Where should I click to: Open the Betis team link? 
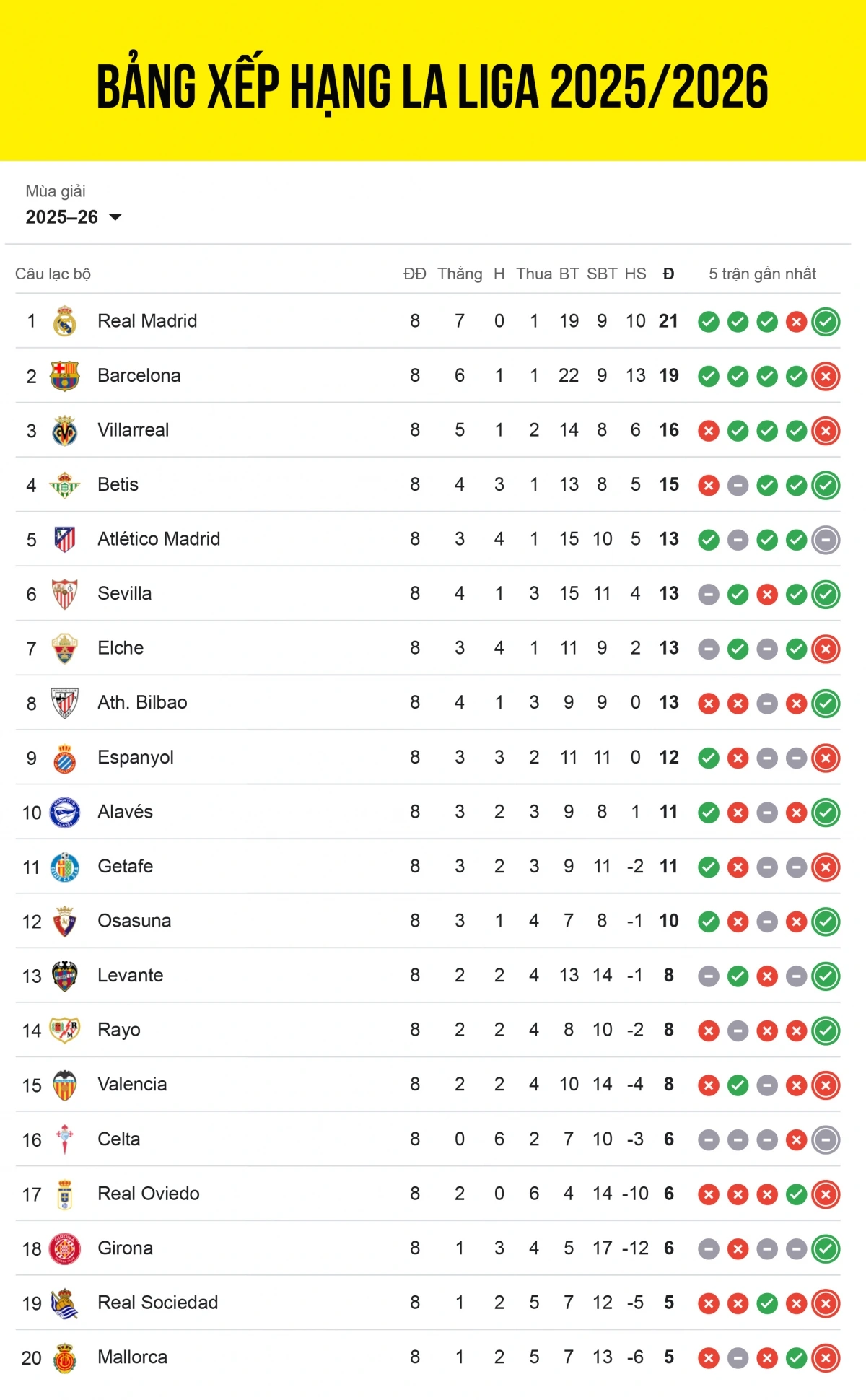pyautogui.click(x=118, y=484)
